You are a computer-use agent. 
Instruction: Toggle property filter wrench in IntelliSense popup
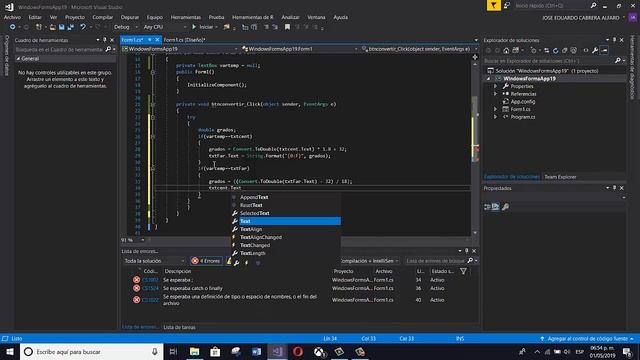(236, 263)
